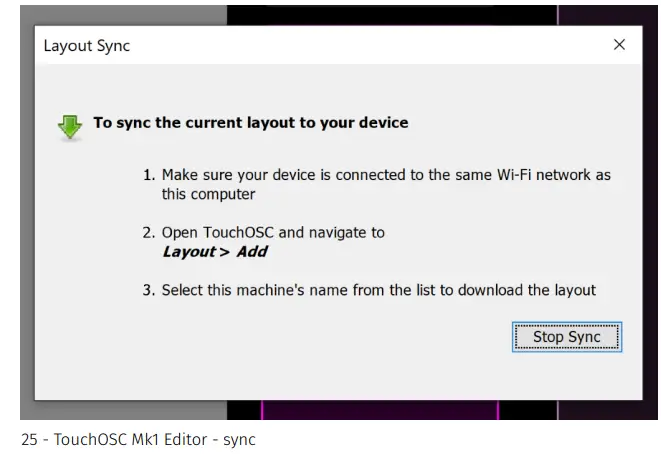The width and height of the screenshot is (661, 454).
Task: Click the Stop Sync button
Action: click(x=567, y=337)
